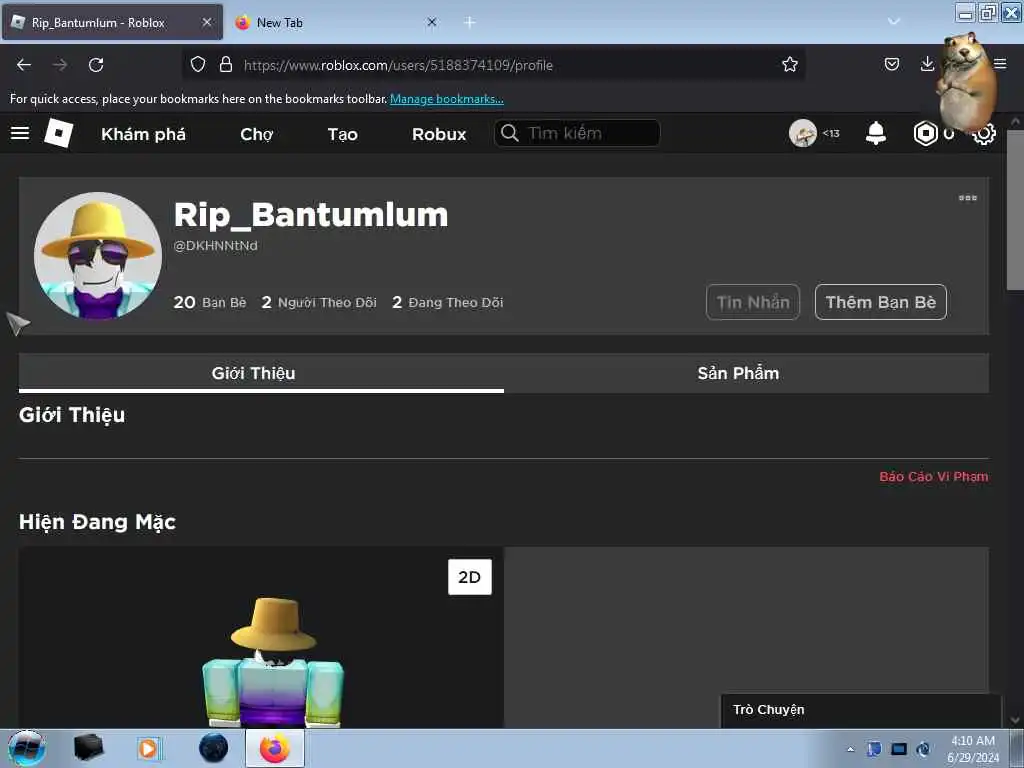Switch to the New Tab tab

pyautogui.click(x=336, y=22)
